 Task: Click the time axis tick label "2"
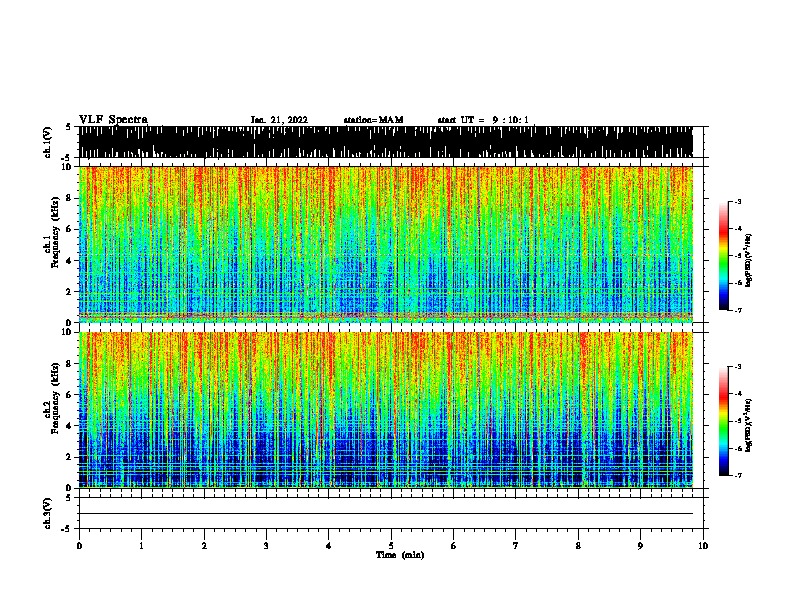pos(204,546)
